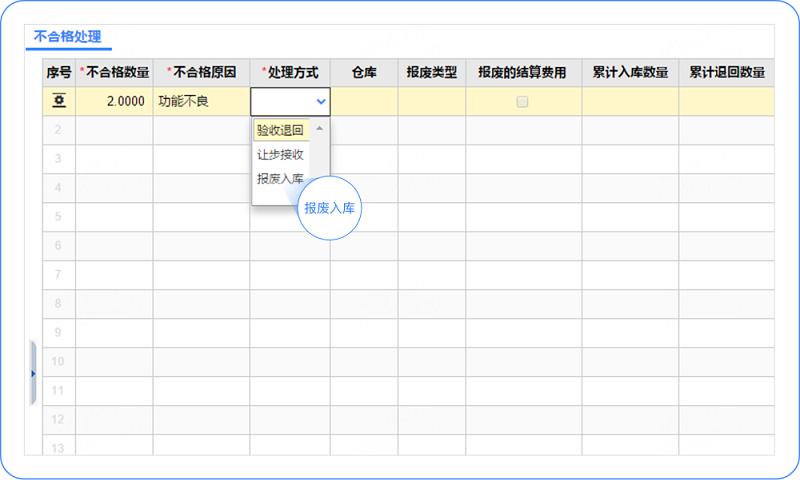Click the gear icon in row one

[x=59, y=101]
